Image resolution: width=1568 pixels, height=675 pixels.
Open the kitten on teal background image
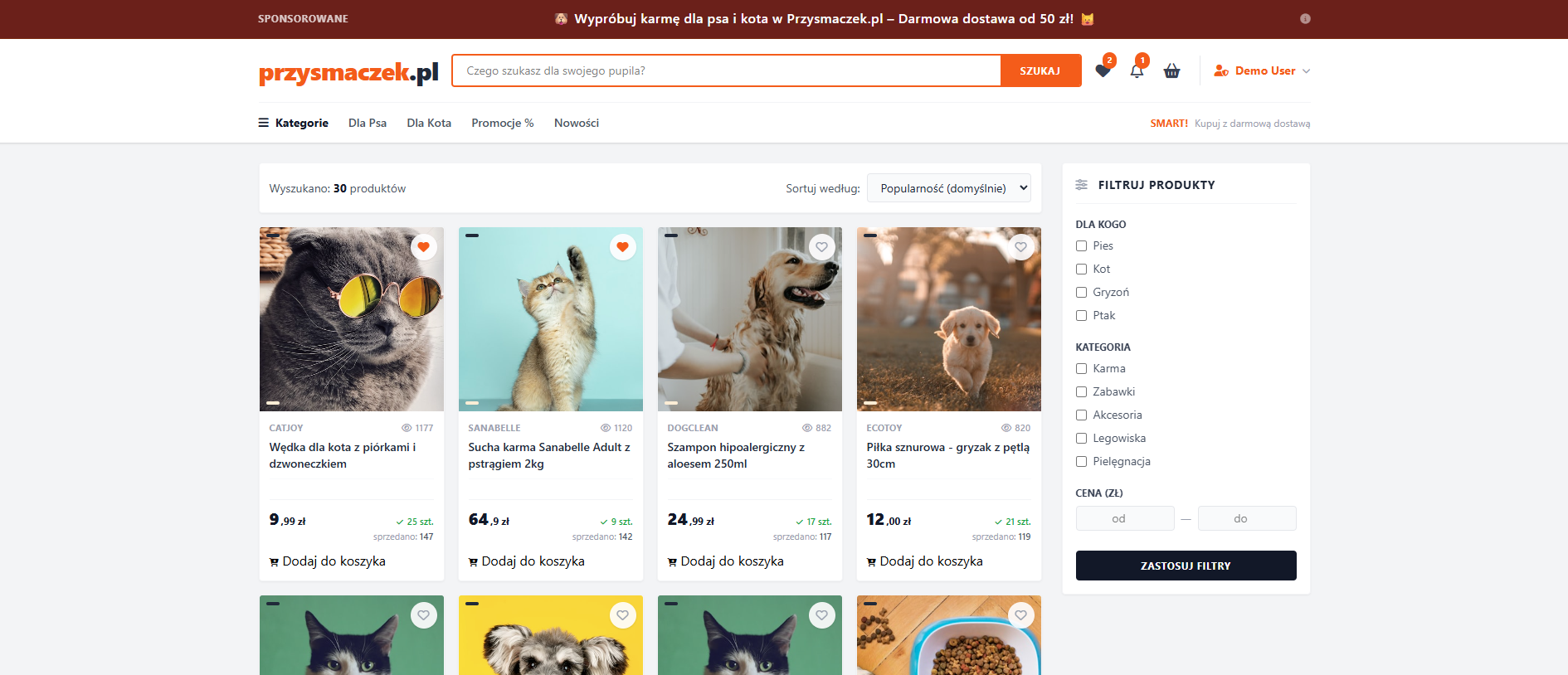(x=551, y=319)
